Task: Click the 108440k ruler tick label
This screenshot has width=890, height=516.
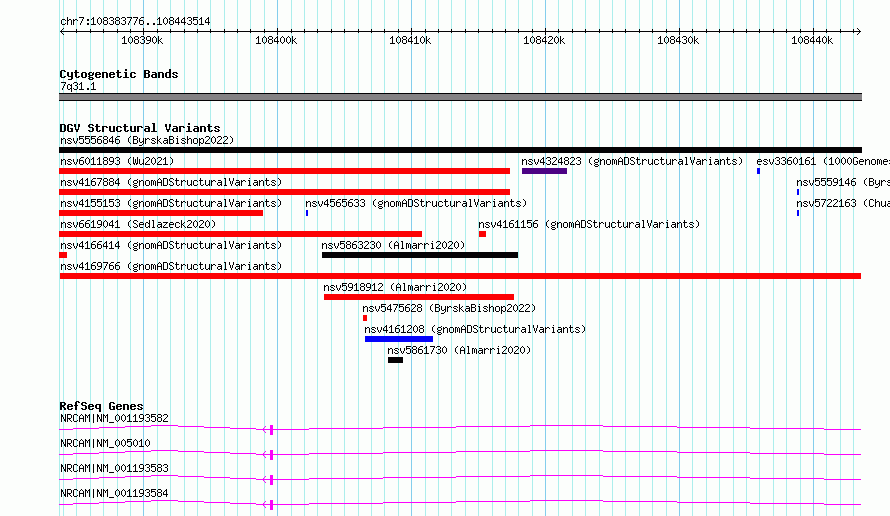Action: [812, 40]
